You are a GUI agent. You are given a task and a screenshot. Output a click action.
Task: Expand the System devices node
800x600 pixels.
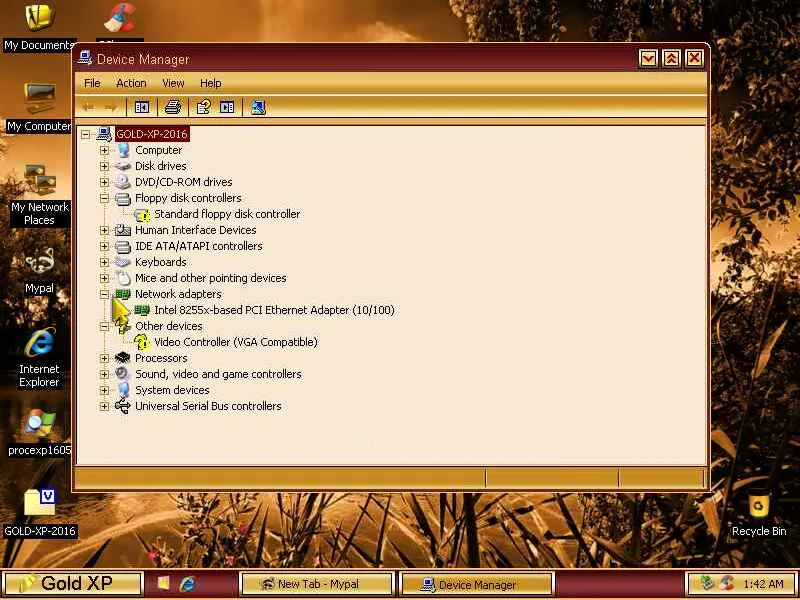[105, 390]
